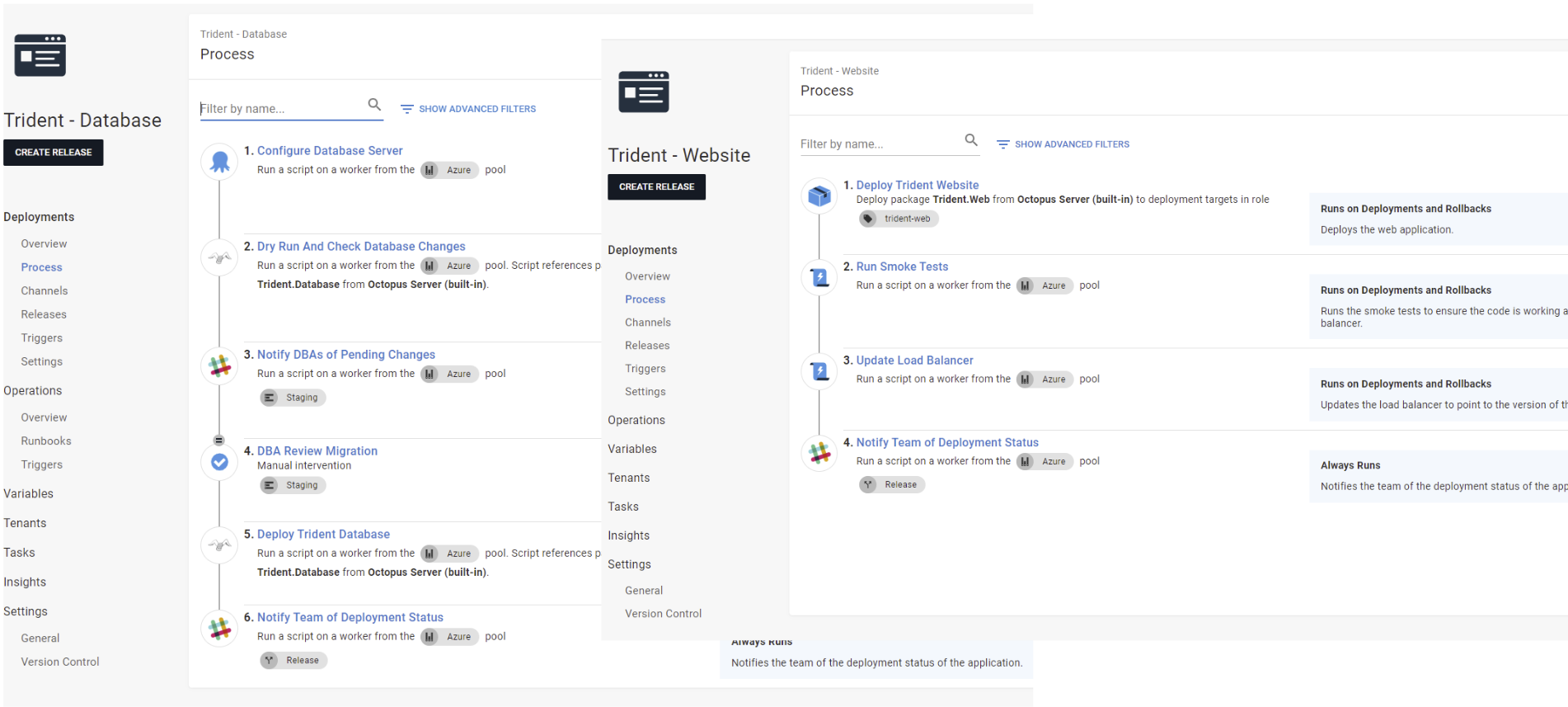Screen dimensions: 1568x707
Task: Open Dry Run And Check Database Changes step
Action: pyautogui.click(x=361, y=247)
